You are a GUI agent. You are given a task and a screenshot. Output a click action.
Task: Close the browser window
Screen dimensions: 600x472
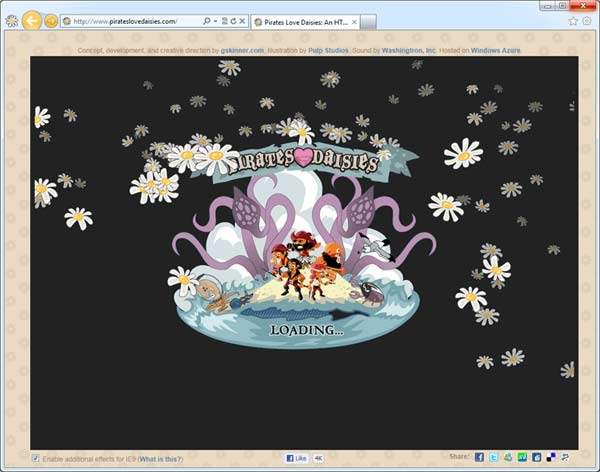(x=583, y=6)
